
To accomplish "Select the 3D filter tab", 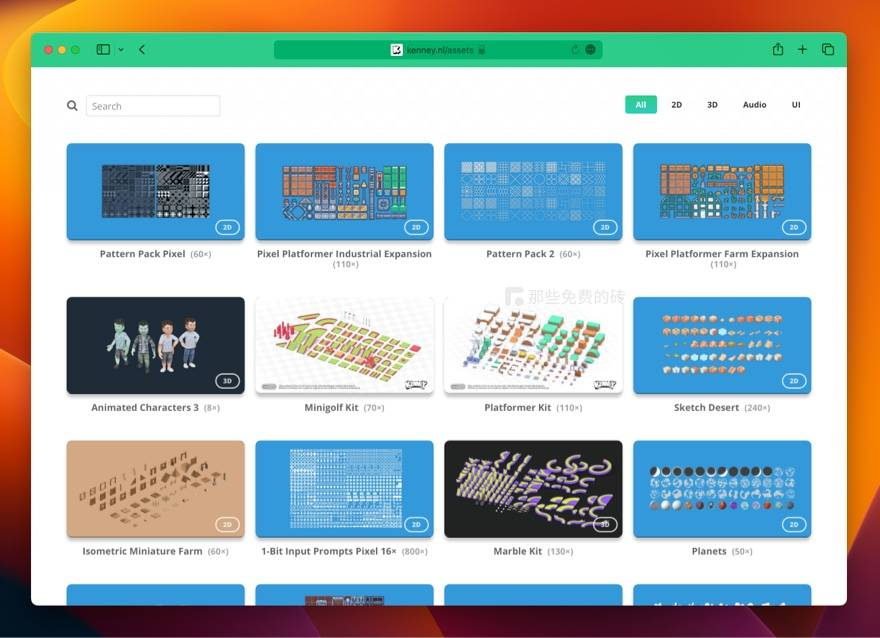I will (x=712, y=104).
